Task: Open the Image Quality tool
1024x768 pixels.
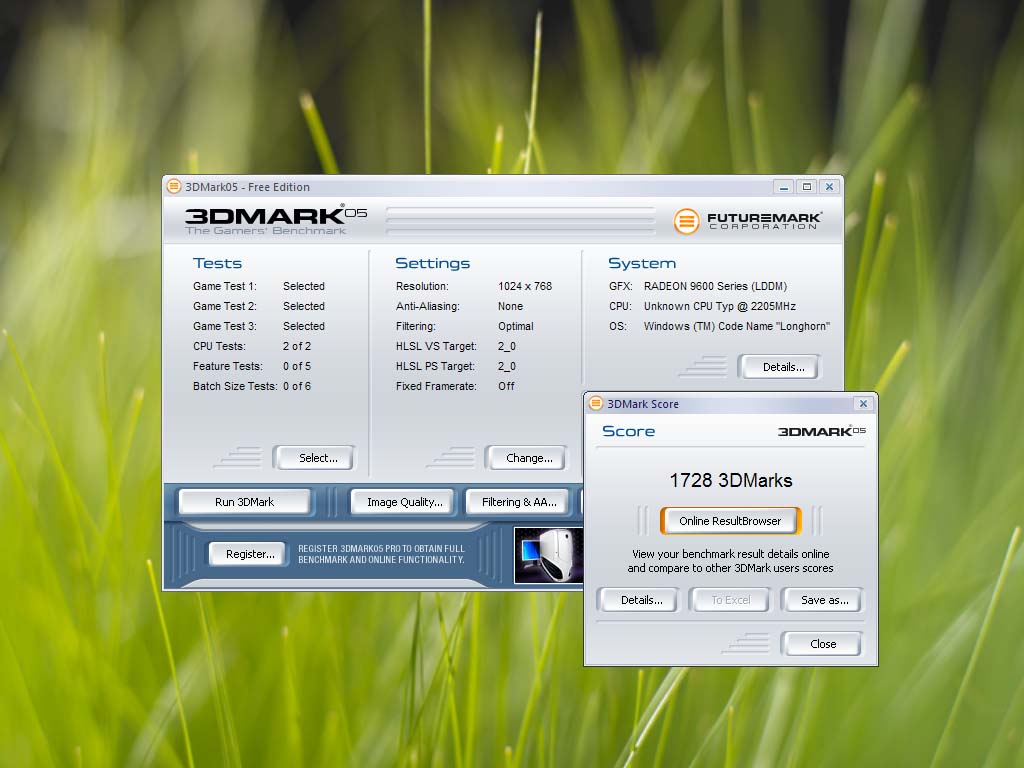Action: 403,502
